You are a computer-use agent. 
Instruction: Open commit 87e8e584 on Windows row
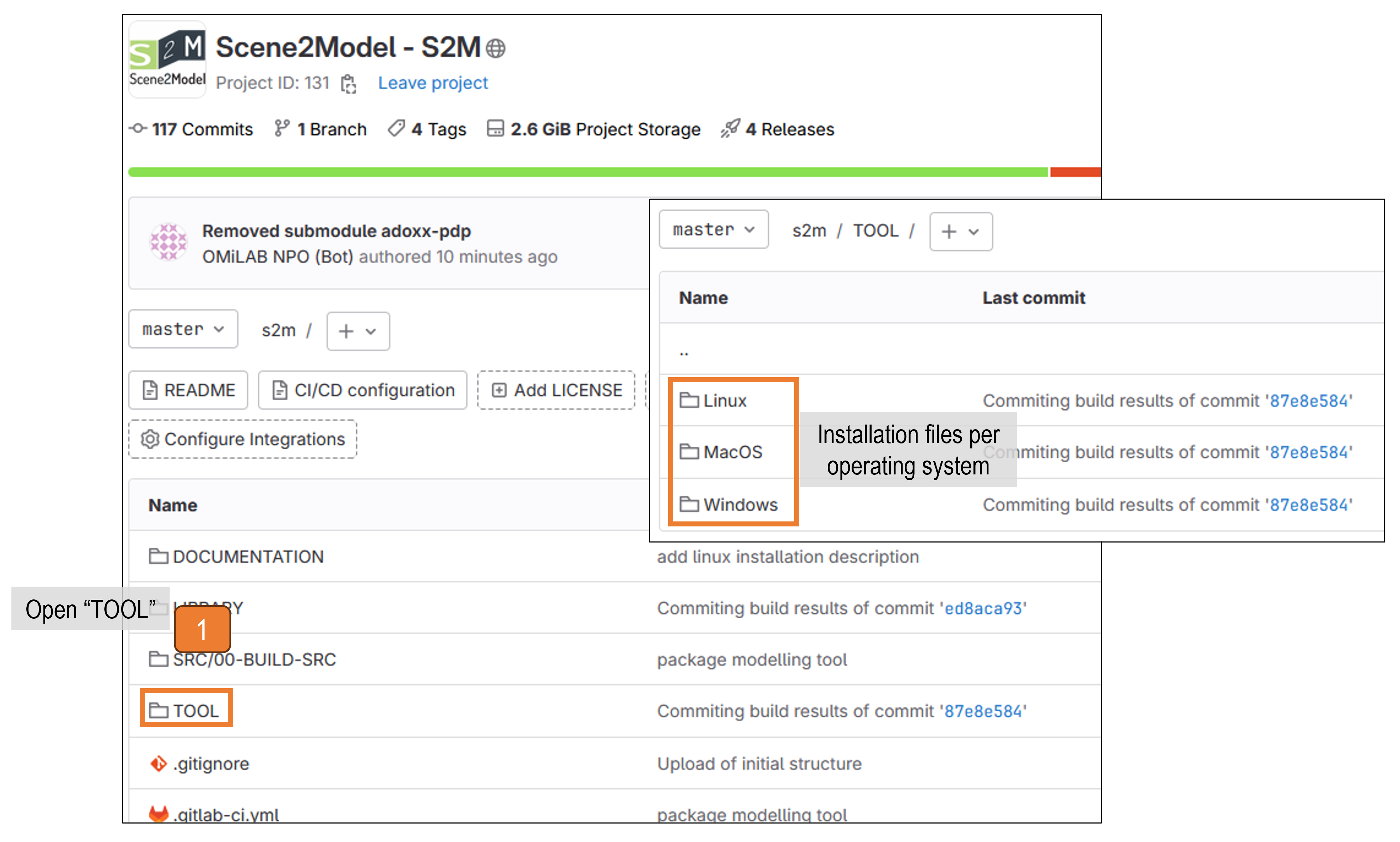(1309, 504)
